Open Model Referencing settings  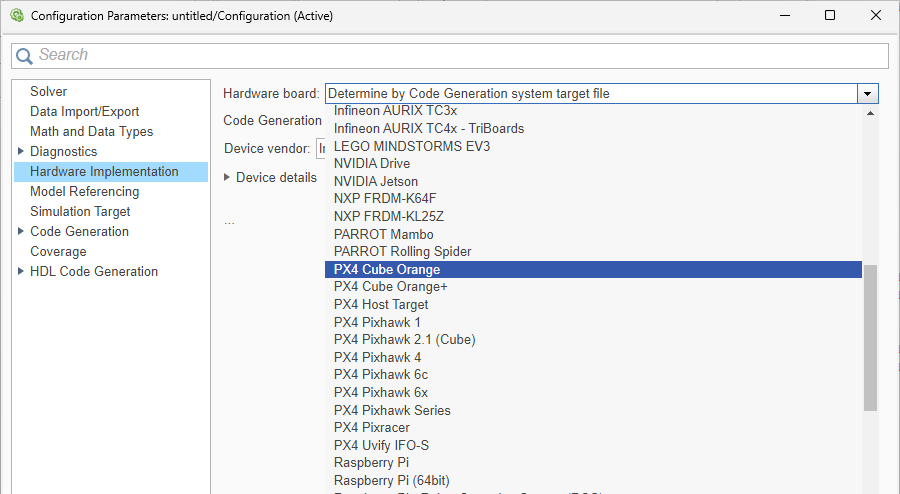point(84,191)
